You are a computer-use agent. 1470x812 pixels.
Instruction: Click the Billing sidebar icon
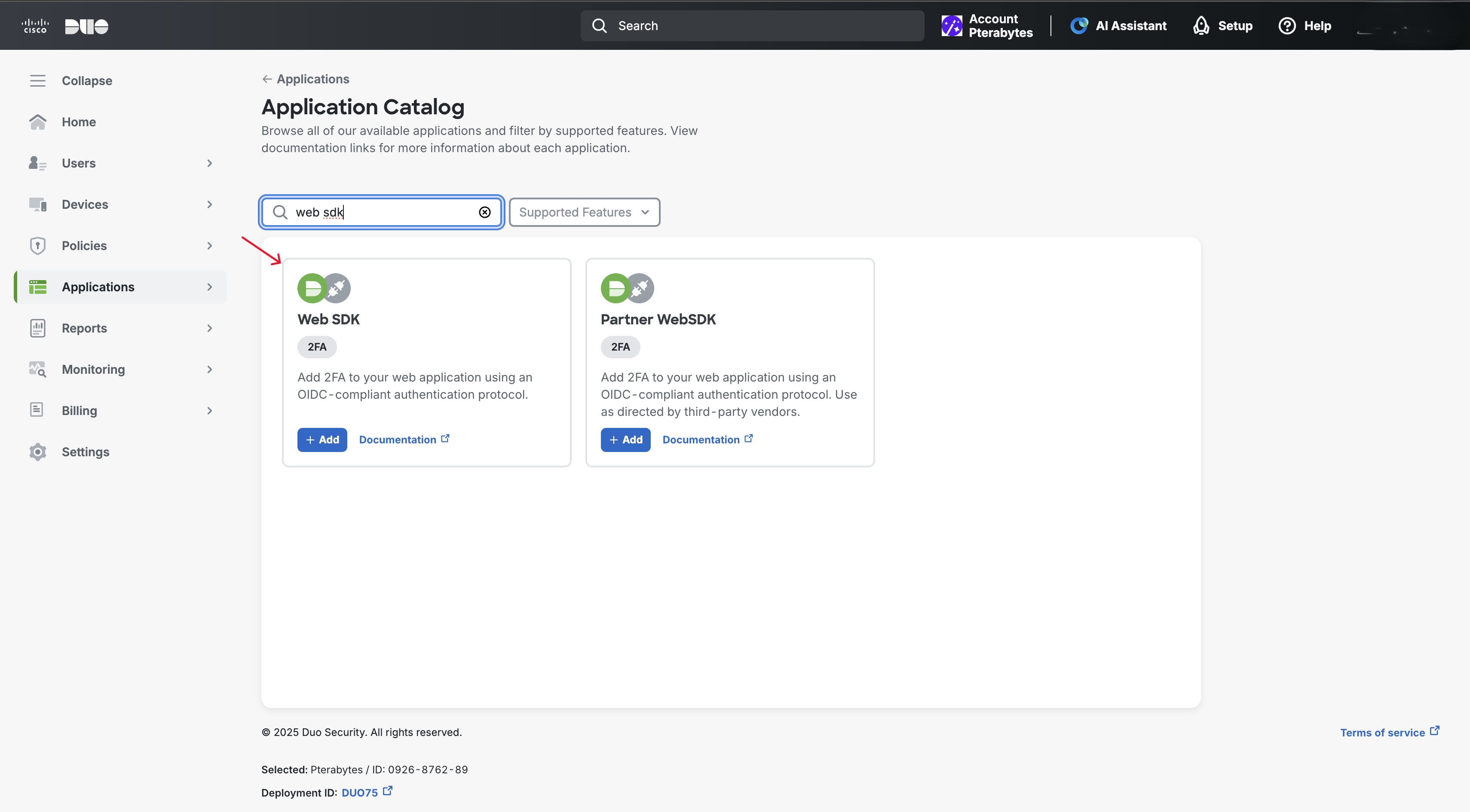click(37, 409)
